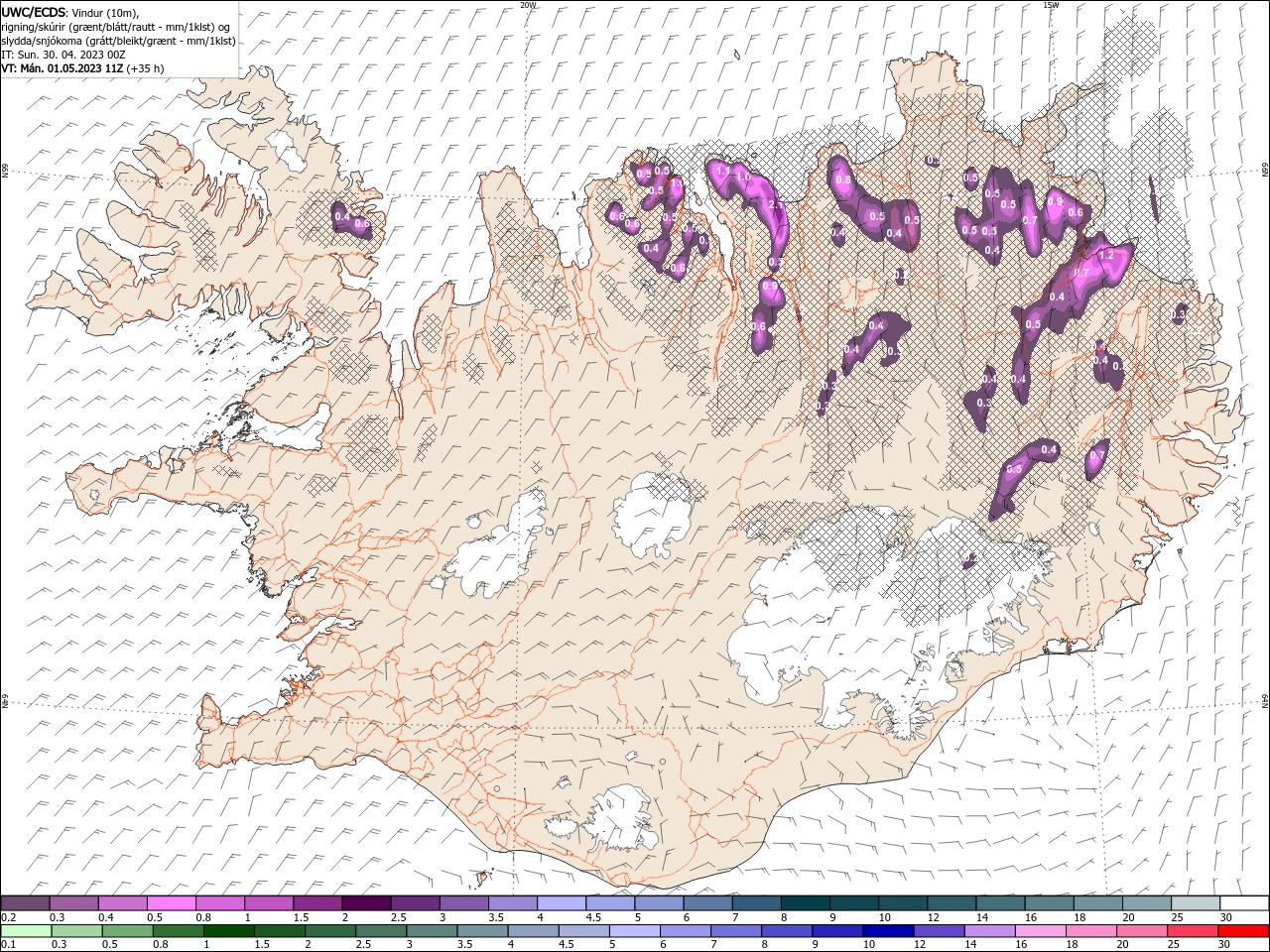
Task: Pick the rain scale swatch starting at 3
Action: [x=432, y=931]
